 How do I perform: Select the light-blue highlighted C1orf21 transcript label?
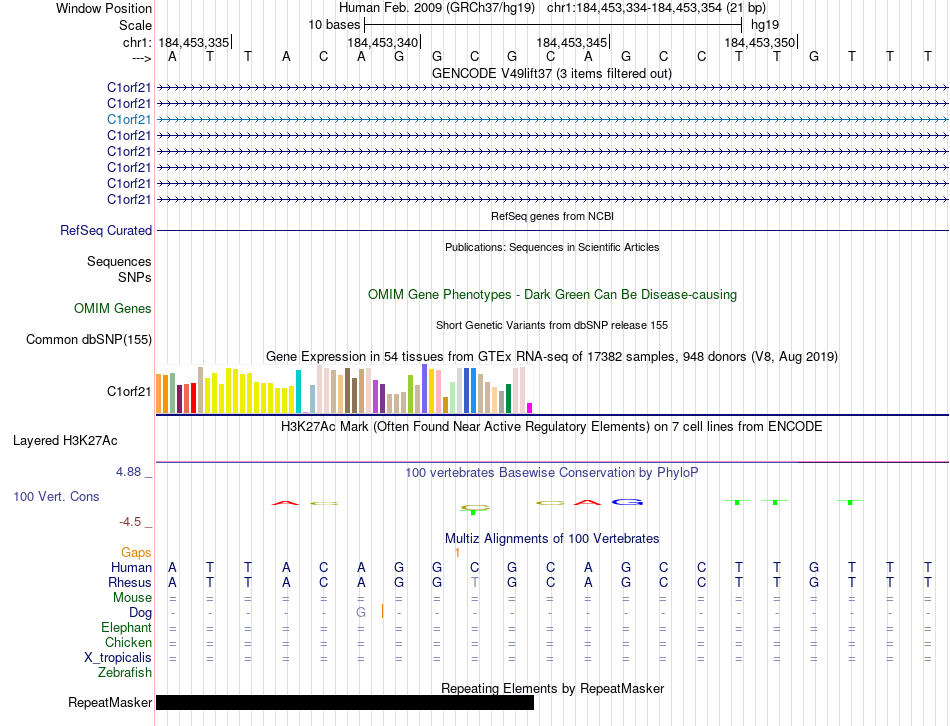(x=129, y=119)
